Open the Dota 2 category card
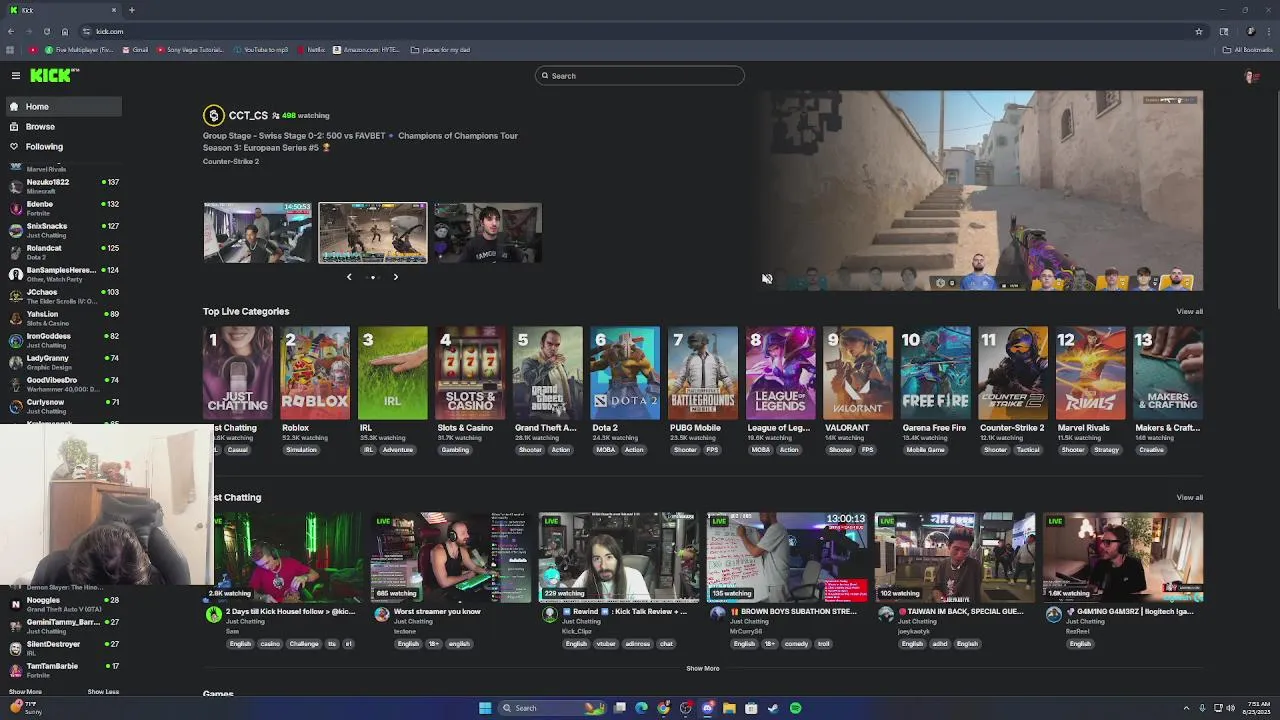 [625, 373]
